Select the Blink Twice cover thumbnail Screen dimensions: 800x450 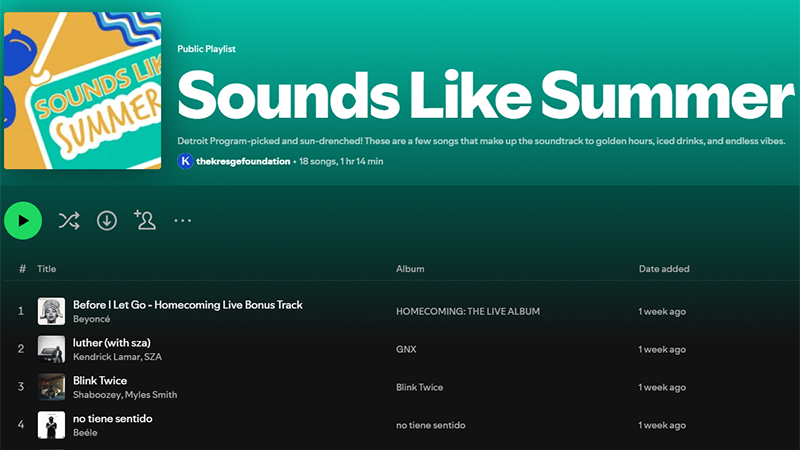tap(51, 387)
